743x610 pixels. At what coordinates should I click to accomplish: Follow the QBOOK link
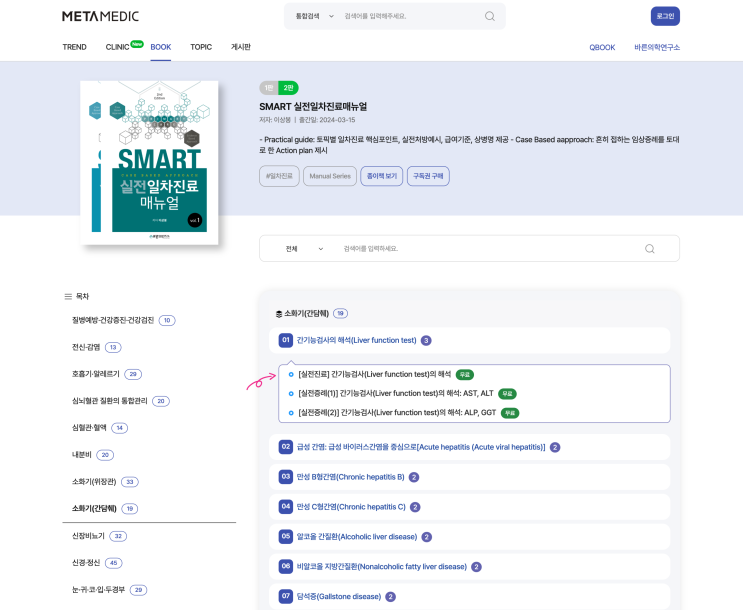602,47
